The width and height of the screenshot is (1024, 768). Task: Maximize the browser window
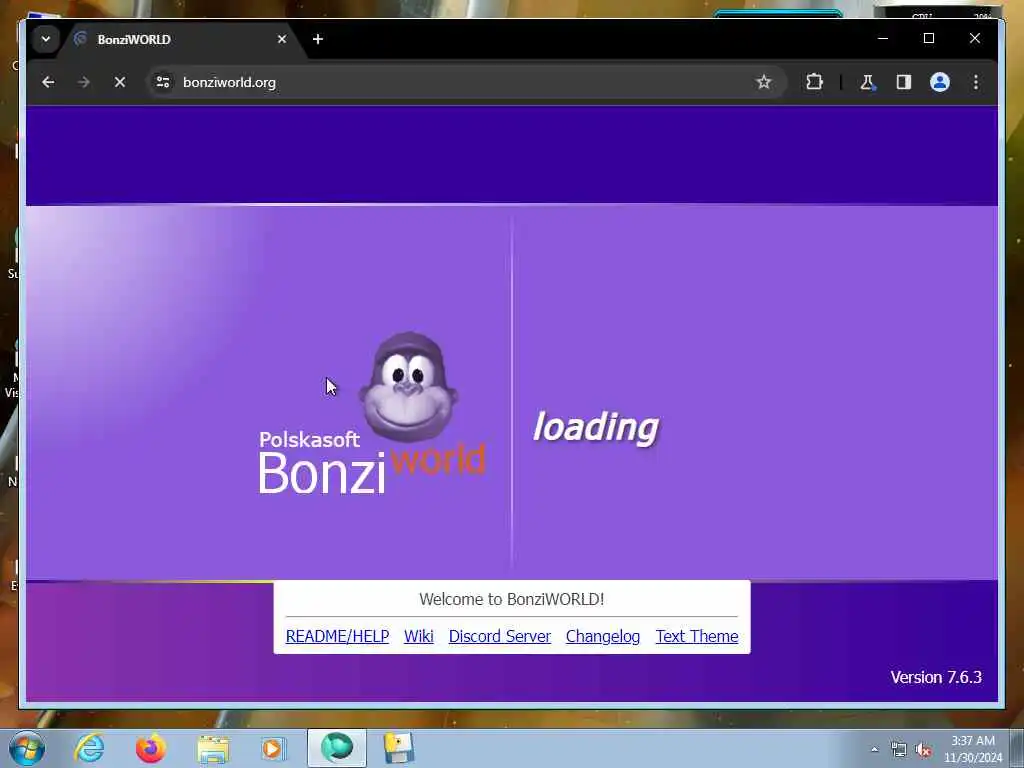pyautogui.click(x=929, y=39)
